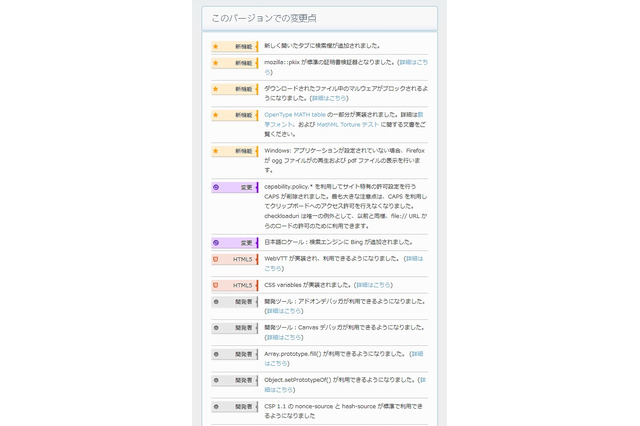The image size is (640, 426).
Task: Click the gear icon on the Canvas debugger row
Action: (216, 328)
